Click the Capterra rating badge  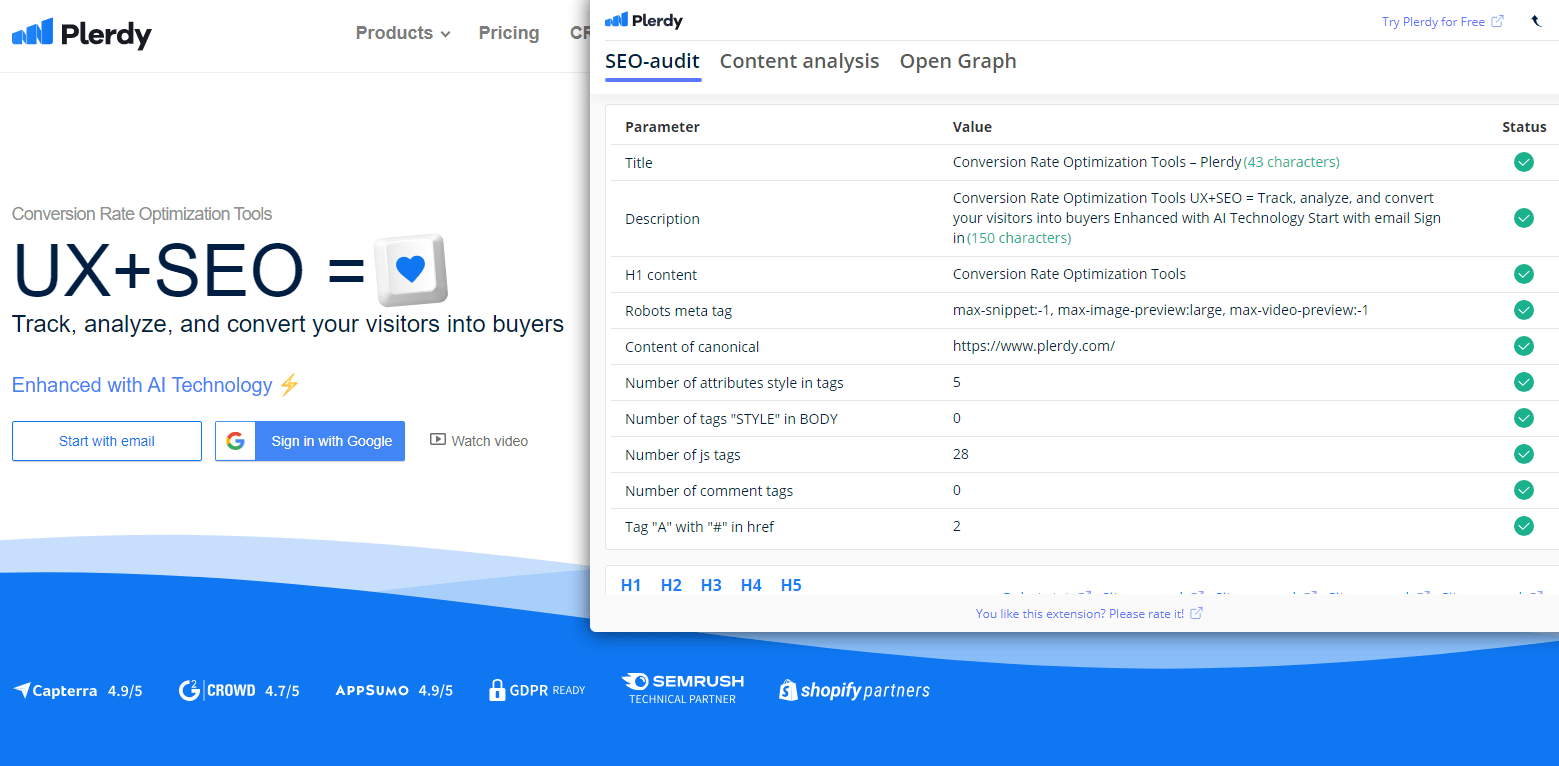(78, 691)
